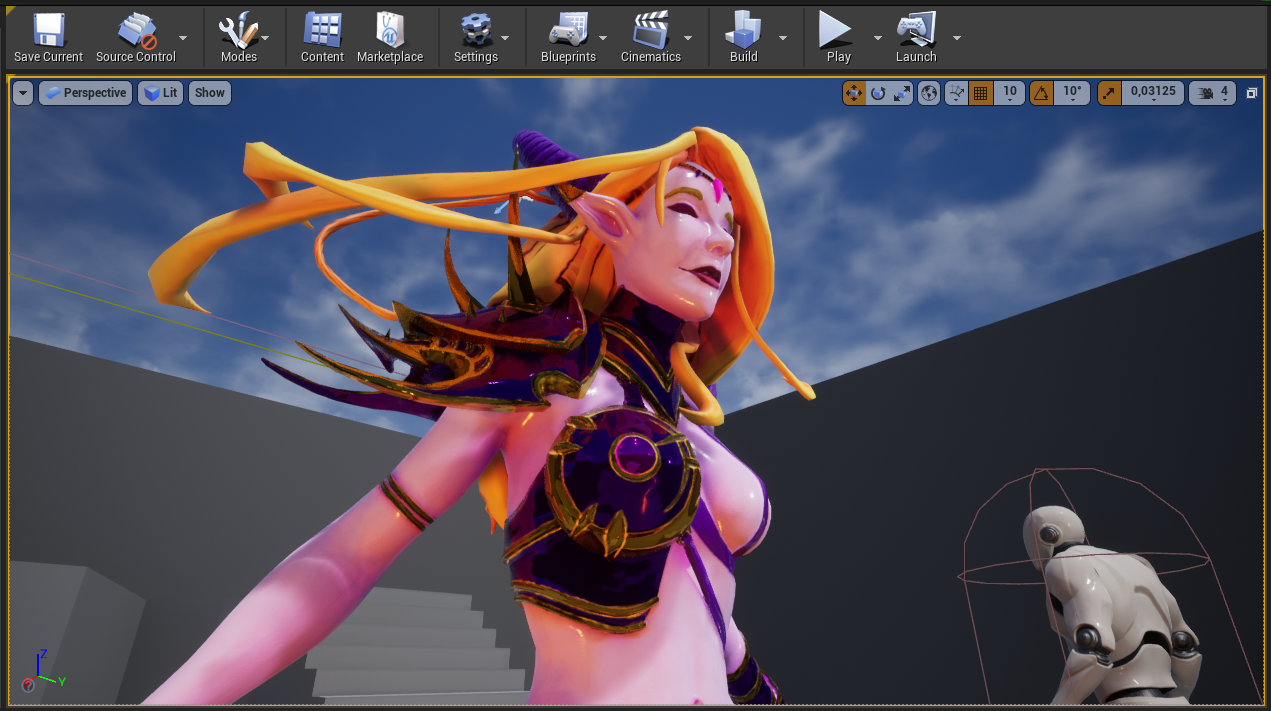This screenshot has height=711, width=1271.
Task: Open the Blueprints gamepad icon
Action: [x=568, y=30]
